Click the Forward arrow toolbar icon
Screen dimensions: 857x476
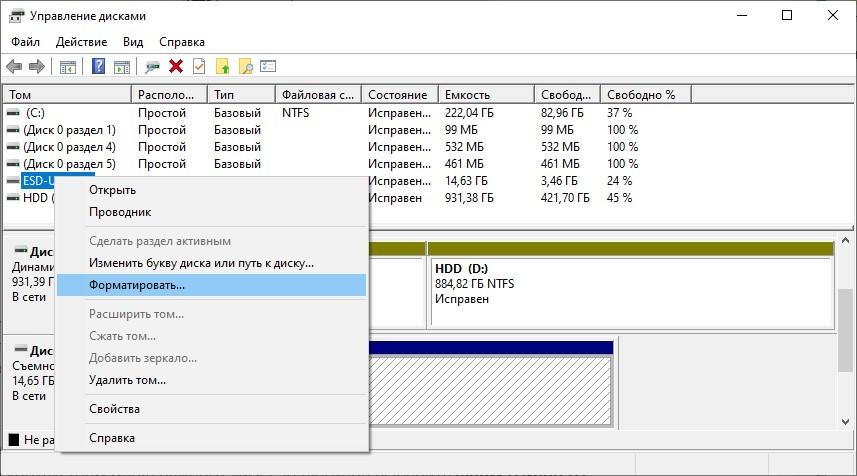click(x=37, y=67)
